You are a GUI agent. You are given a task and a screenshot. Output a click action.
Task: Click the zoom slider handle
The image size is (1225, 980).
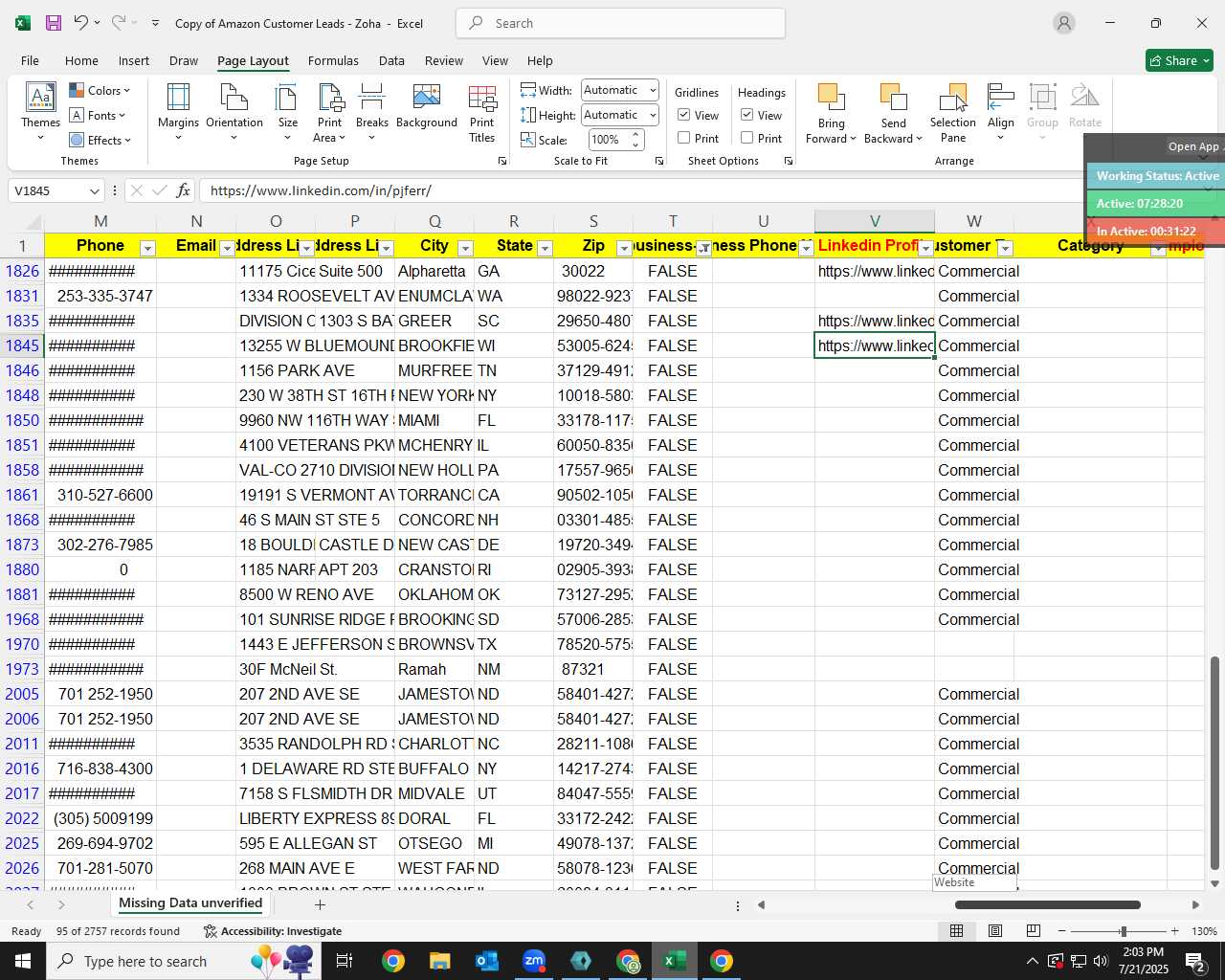[1123, 931]
